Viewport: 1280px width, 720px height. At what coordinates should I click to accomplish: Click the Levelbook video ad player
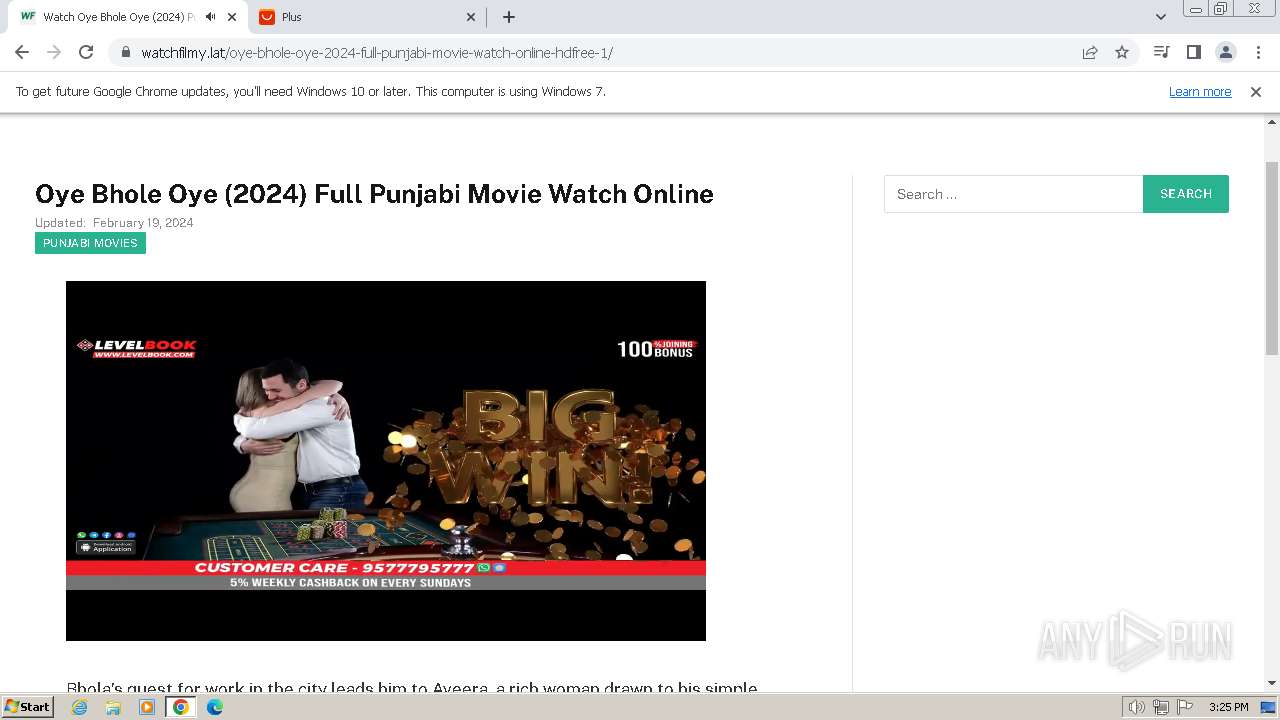click(386, 461)
